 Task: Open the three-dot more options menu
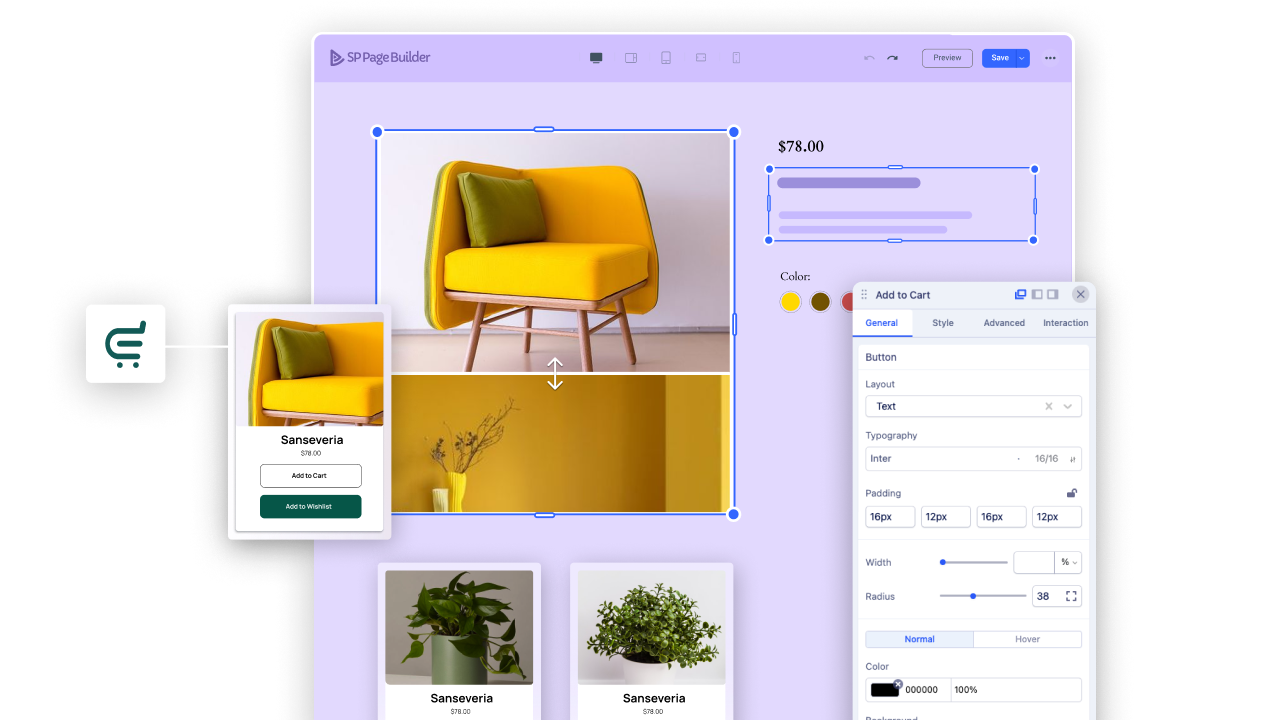tap(1050, 58)
